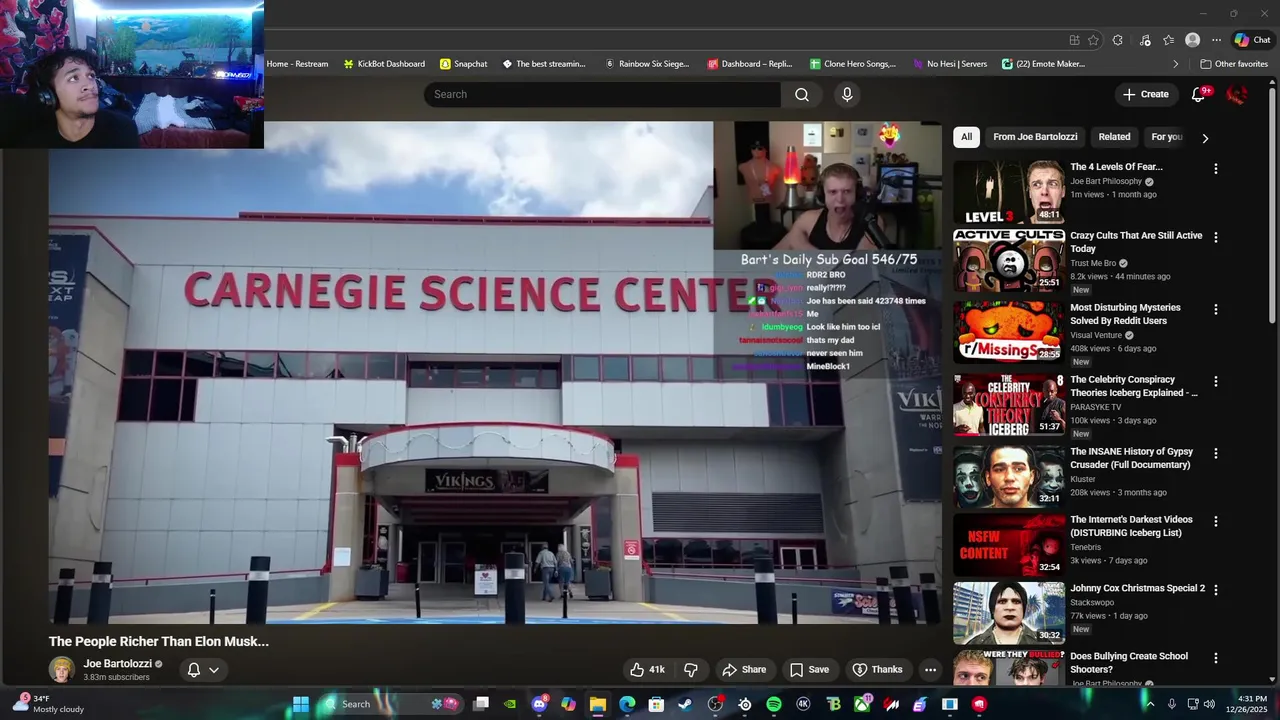
Task: Expand more favorites bar items chevron
Action: coord(1176,64)
